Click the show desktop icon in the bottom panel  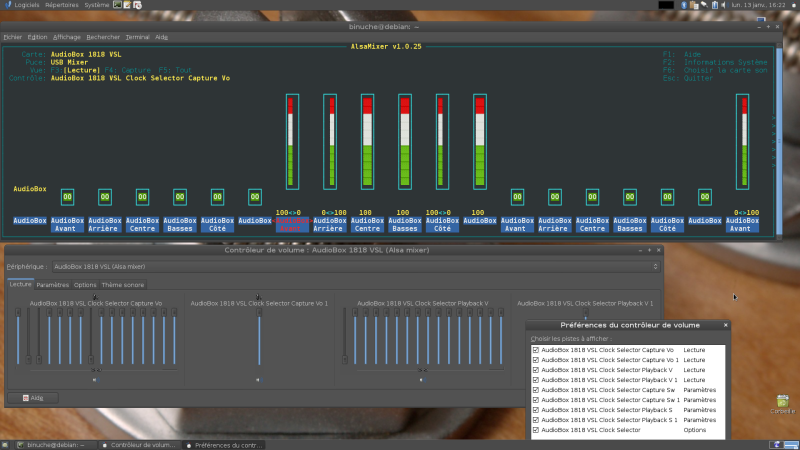(5, 445)
